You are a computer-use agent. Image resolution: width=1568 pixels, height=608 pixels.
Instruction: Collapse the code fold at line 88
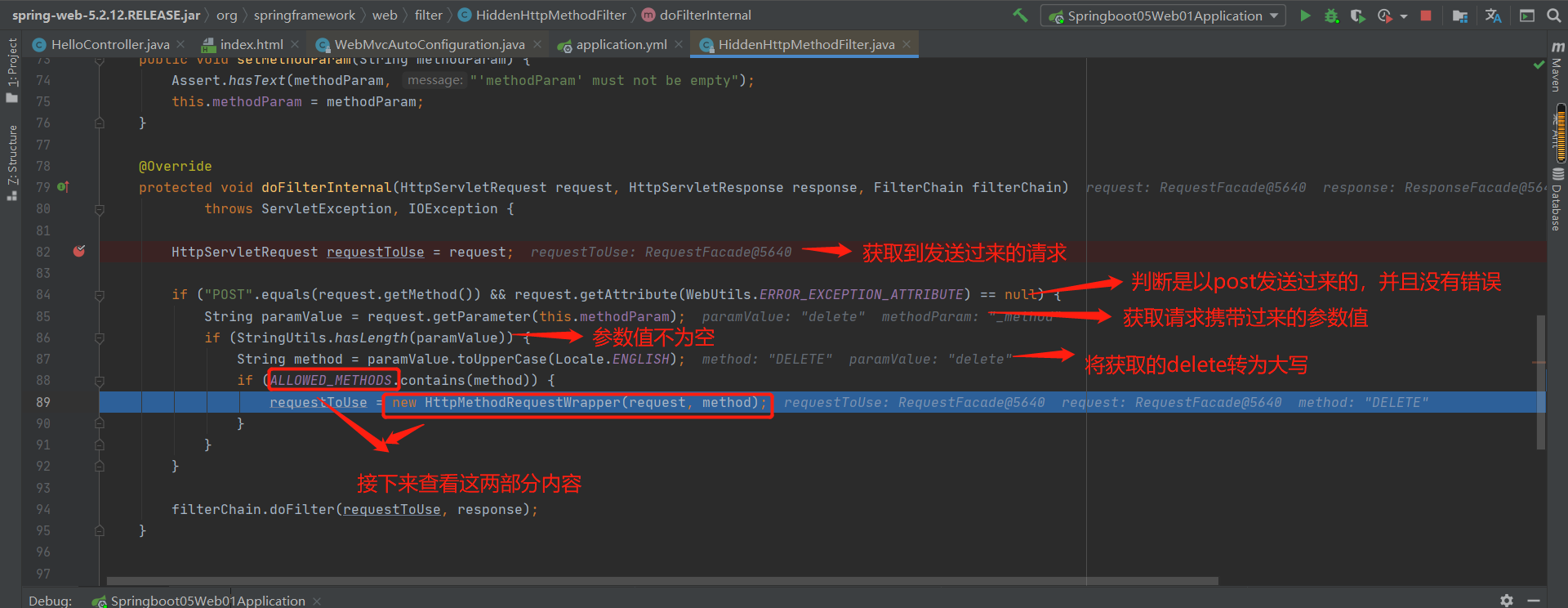click(x=99, y=380)
